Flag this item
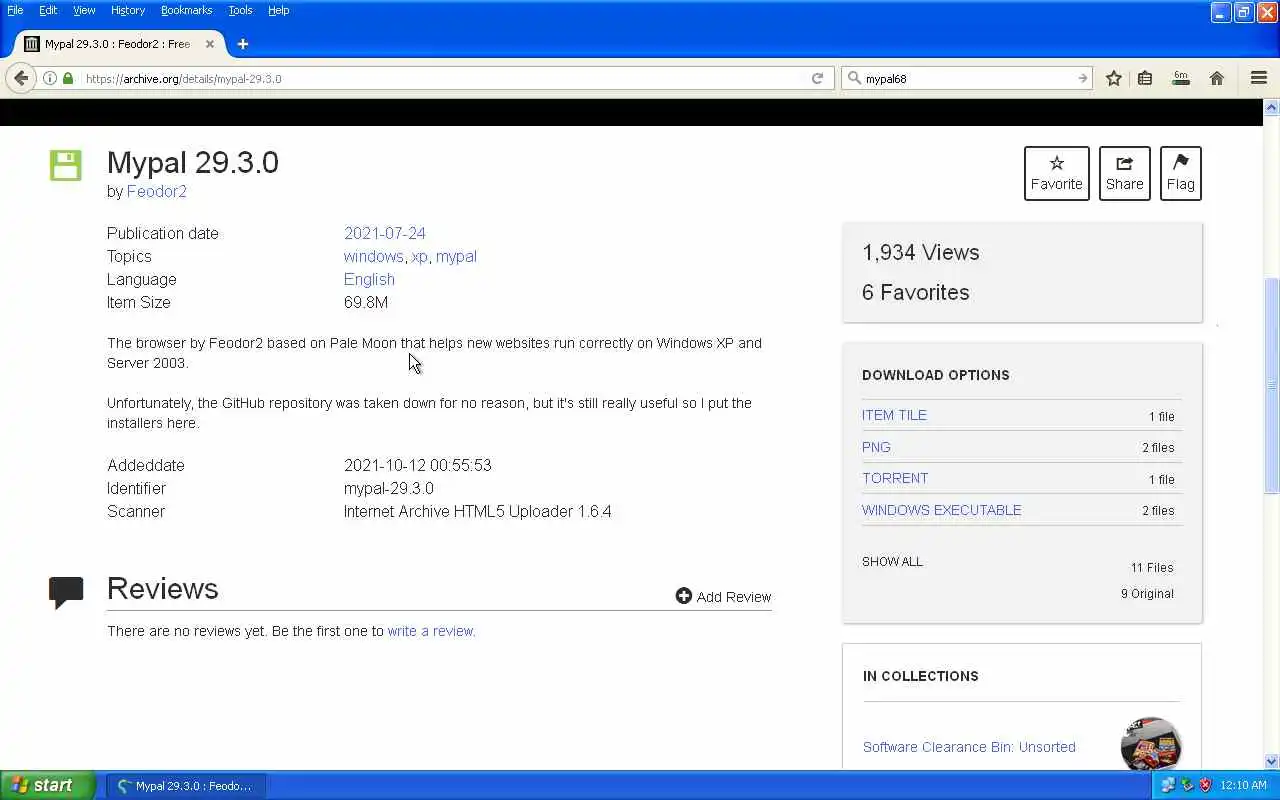Screen dimensions: 1280x800 click(x=1180, y=173)
